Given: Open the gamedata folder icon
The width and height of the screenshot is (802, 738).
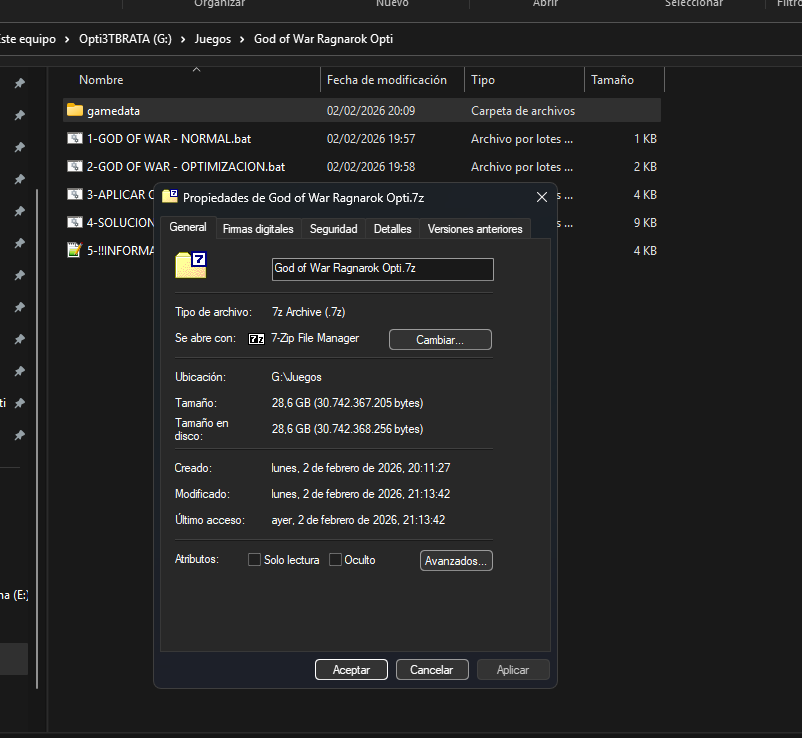Looking at the screenshot, I should click(75, 110).
